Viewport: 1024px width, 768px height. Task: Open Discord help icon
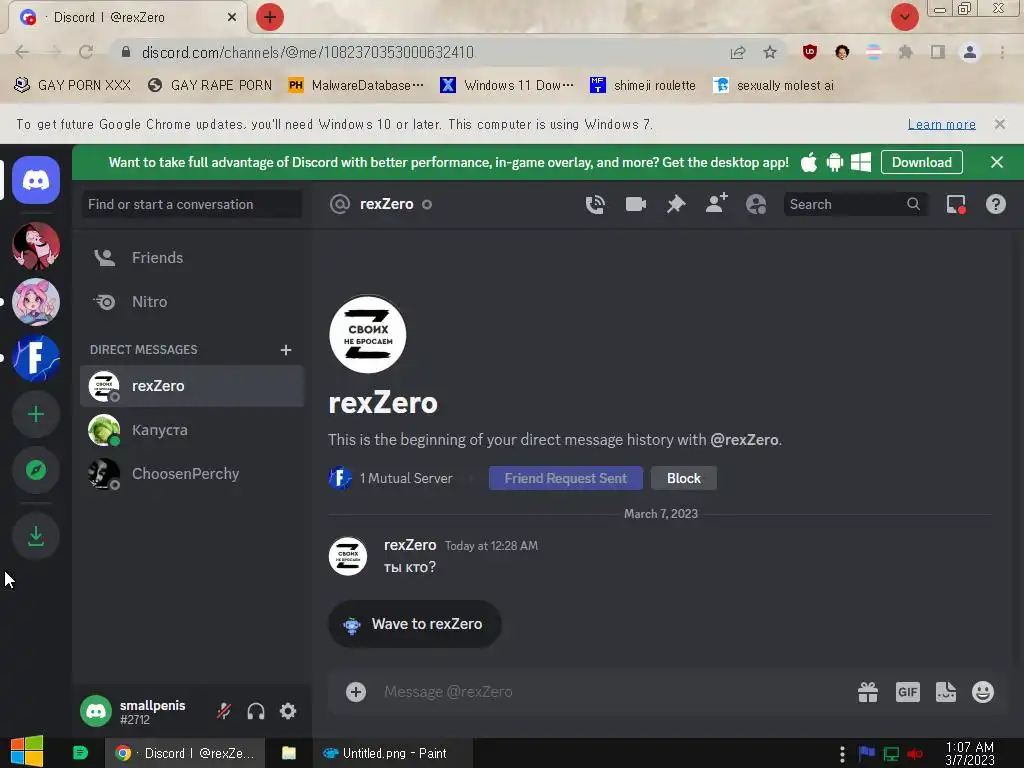(x=995, y=204)
